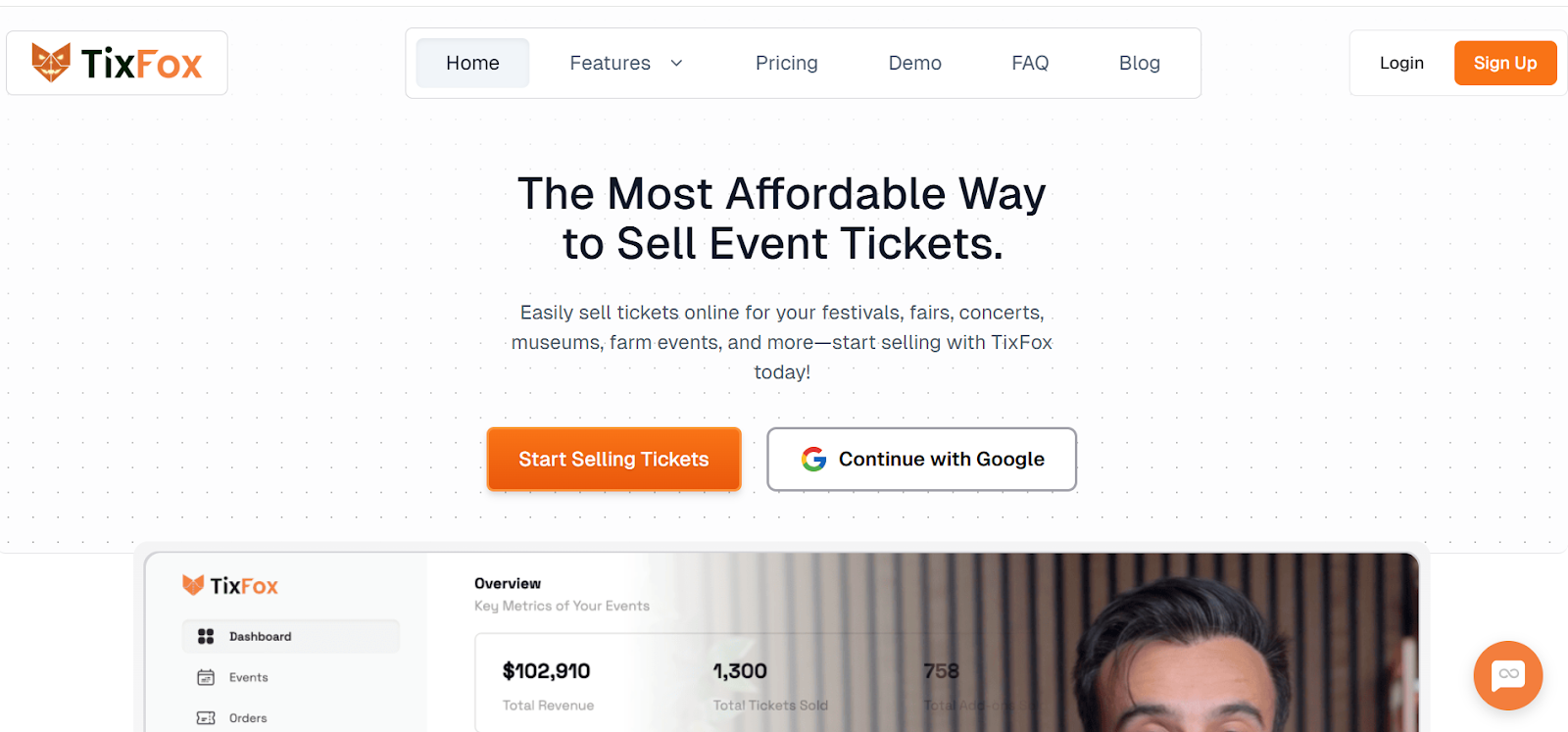
Task: Open the Blog from the navbar
Action: point(1140,63)
